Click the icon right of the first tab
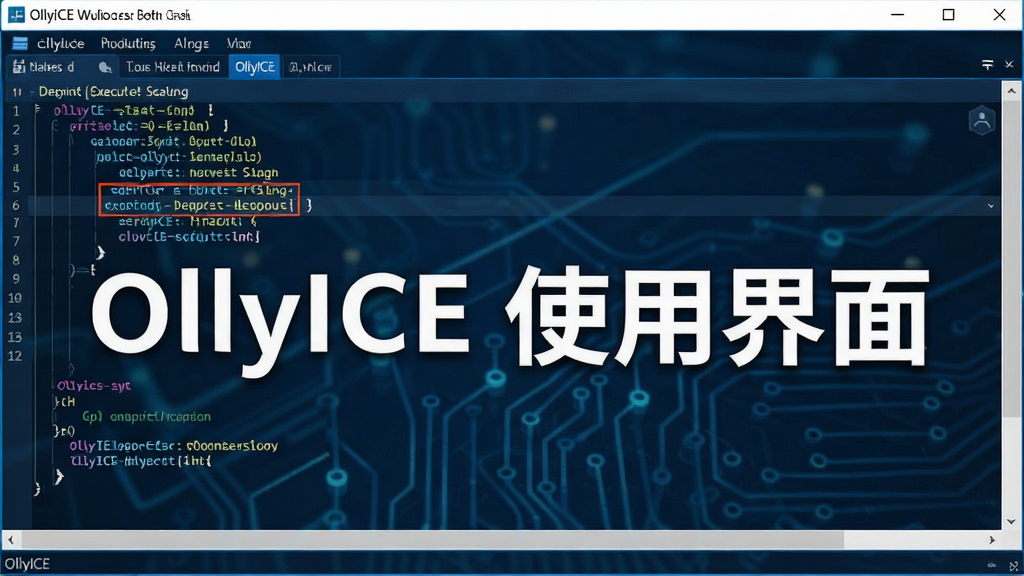 (x=104, y=67)
